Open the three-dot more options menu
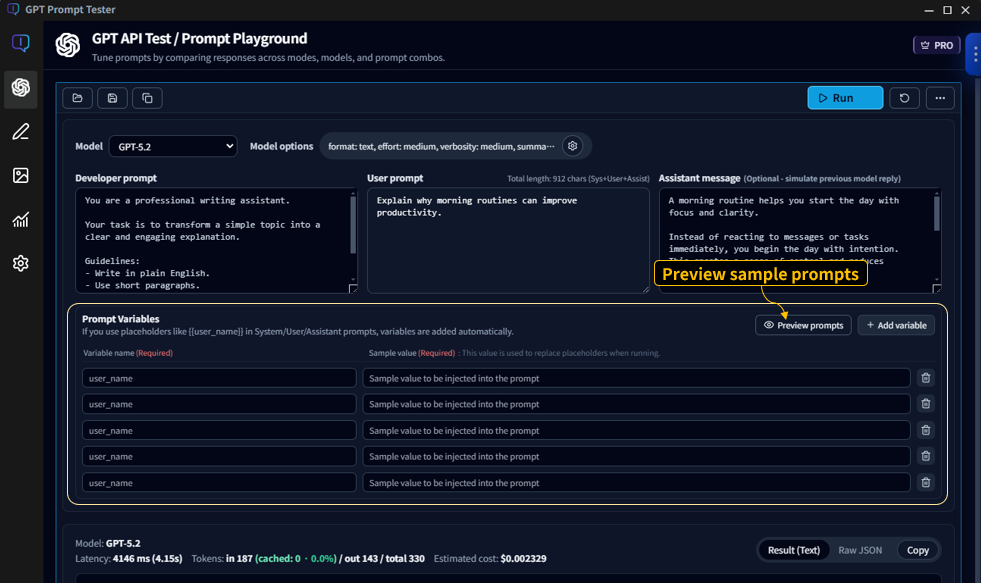This screenshot has width=981, height=583. tap(939, 98)
